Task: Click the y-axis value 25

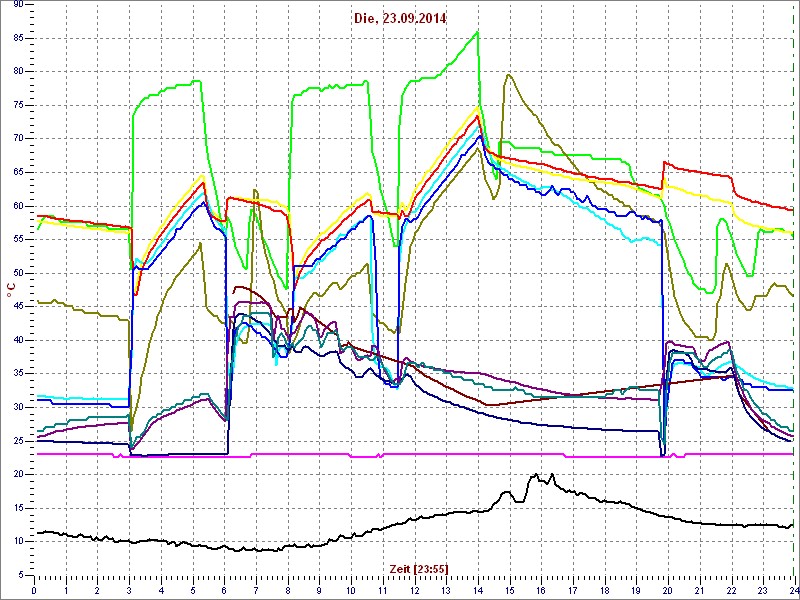Action: (17, 441)
